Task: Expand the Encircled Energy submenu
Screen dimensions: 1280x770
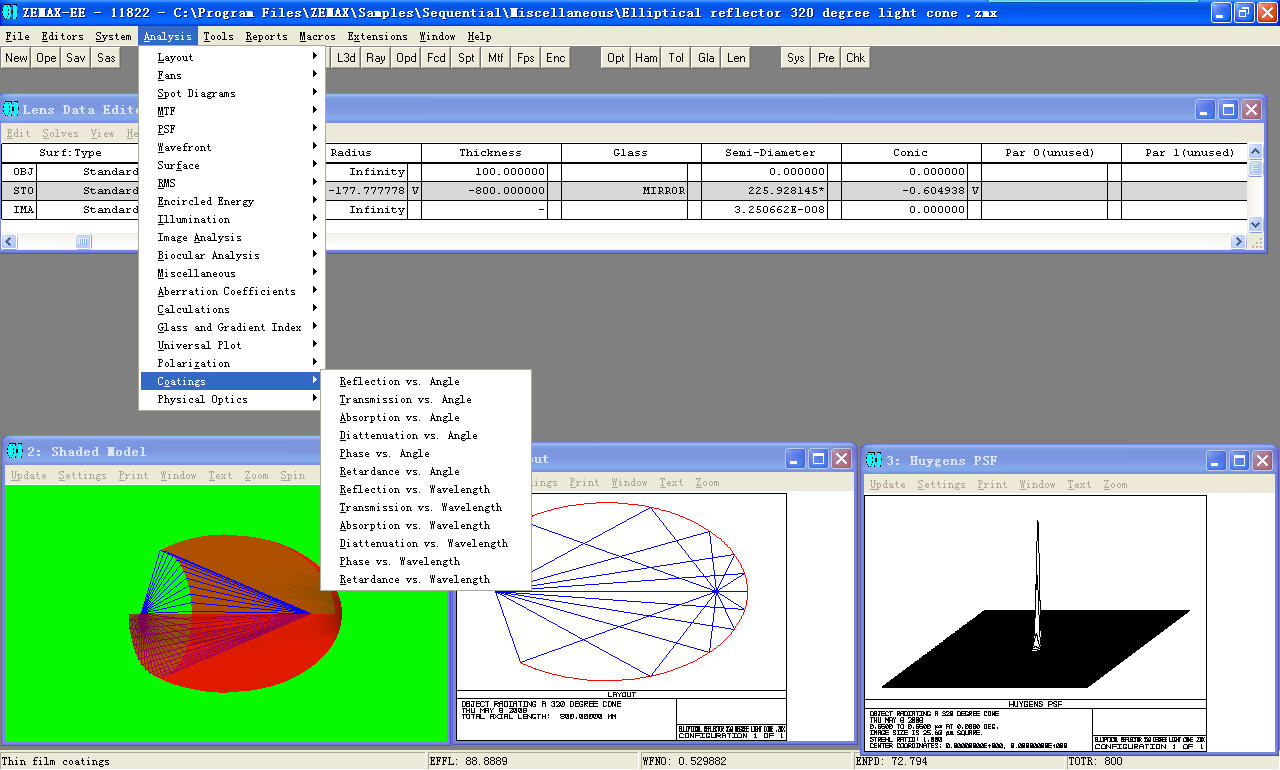Action: [x=232, y=201]
